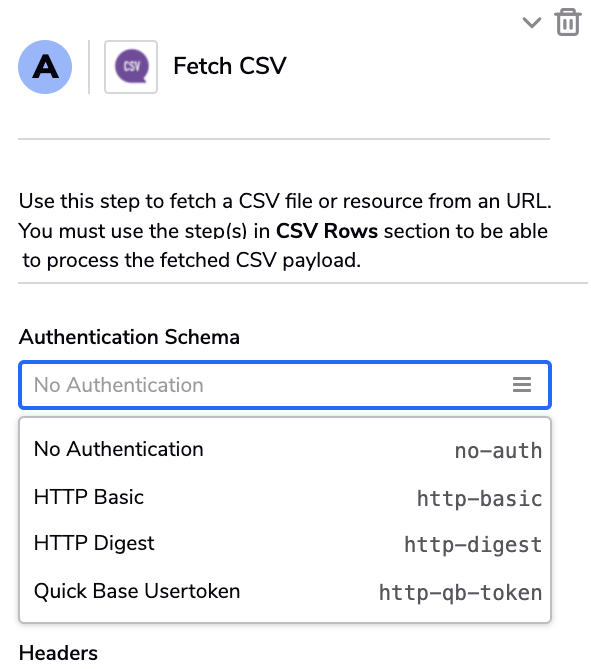Pick HTTP Digest from the list
Image resolution: width=591 pixels, height=669 pixels.
(x=285, y=544)
